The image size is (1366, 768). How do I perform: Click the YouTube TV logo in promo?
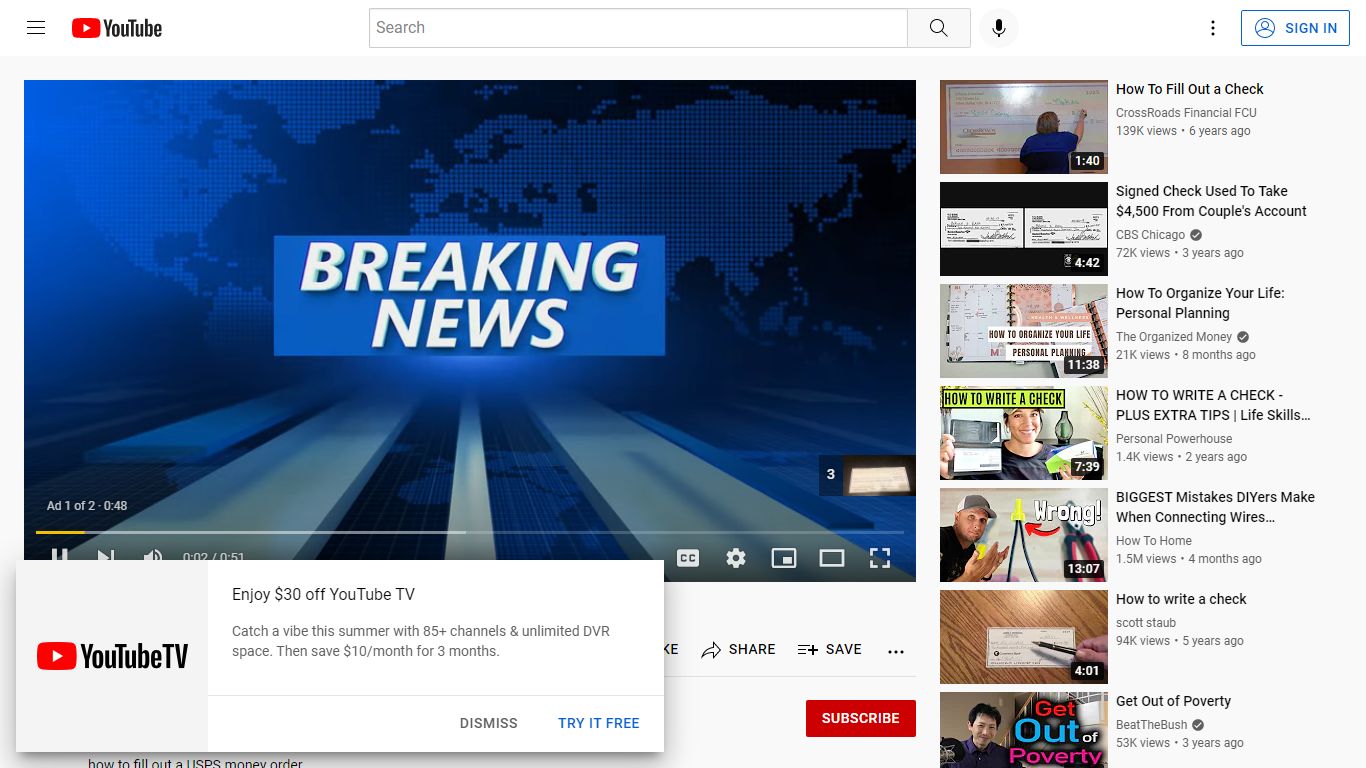[112, 656]
